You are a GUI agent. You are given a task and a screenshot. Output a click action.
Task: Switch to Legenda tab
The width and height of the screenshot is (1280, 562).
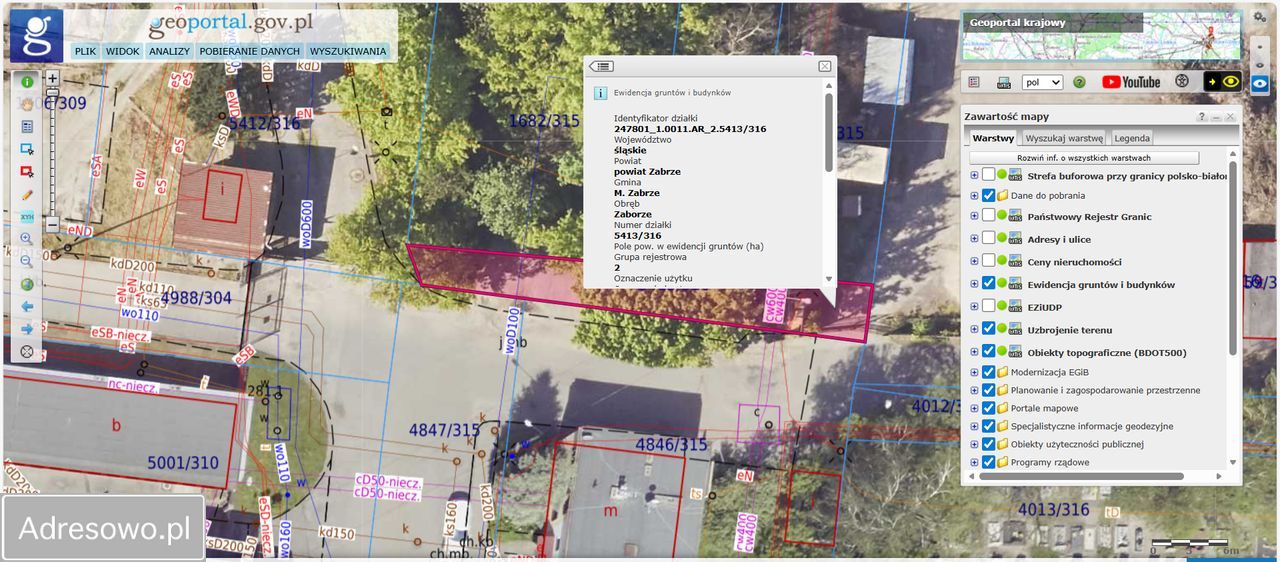coord(1132,138)
